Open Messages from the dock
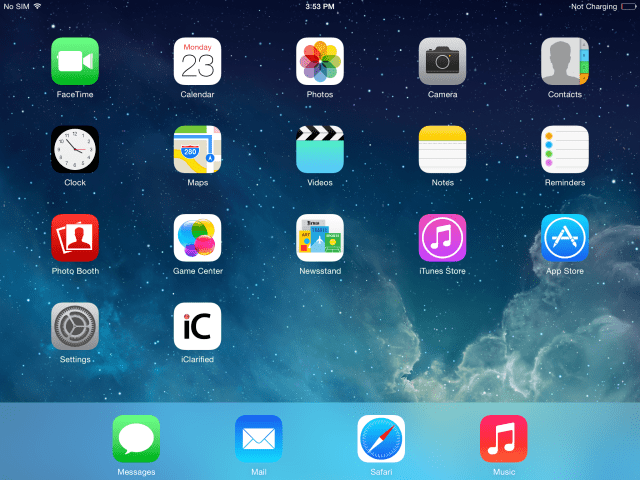The image size is (640, 480). 136,439
